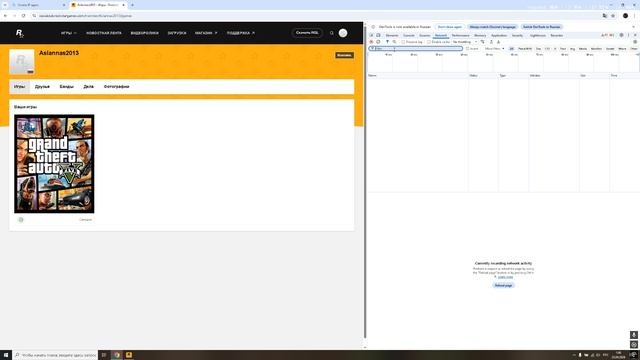Toggle the device toolbar icon in DevTools
This screenshot has height=360, width=640.
[x=378, y=36]
